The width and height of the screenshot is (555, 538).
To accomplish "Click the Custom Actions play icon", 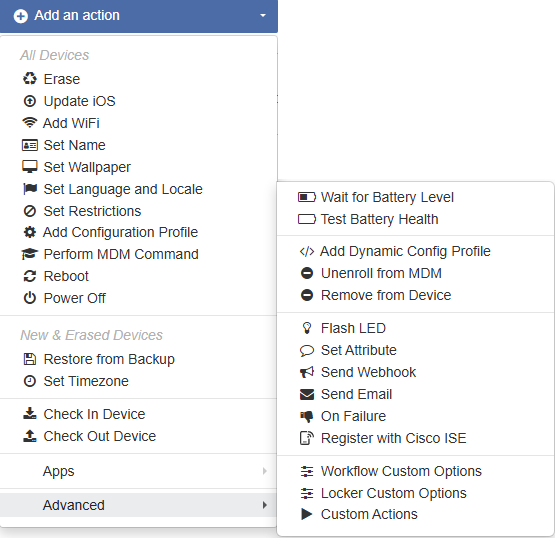I will (307, 514).
